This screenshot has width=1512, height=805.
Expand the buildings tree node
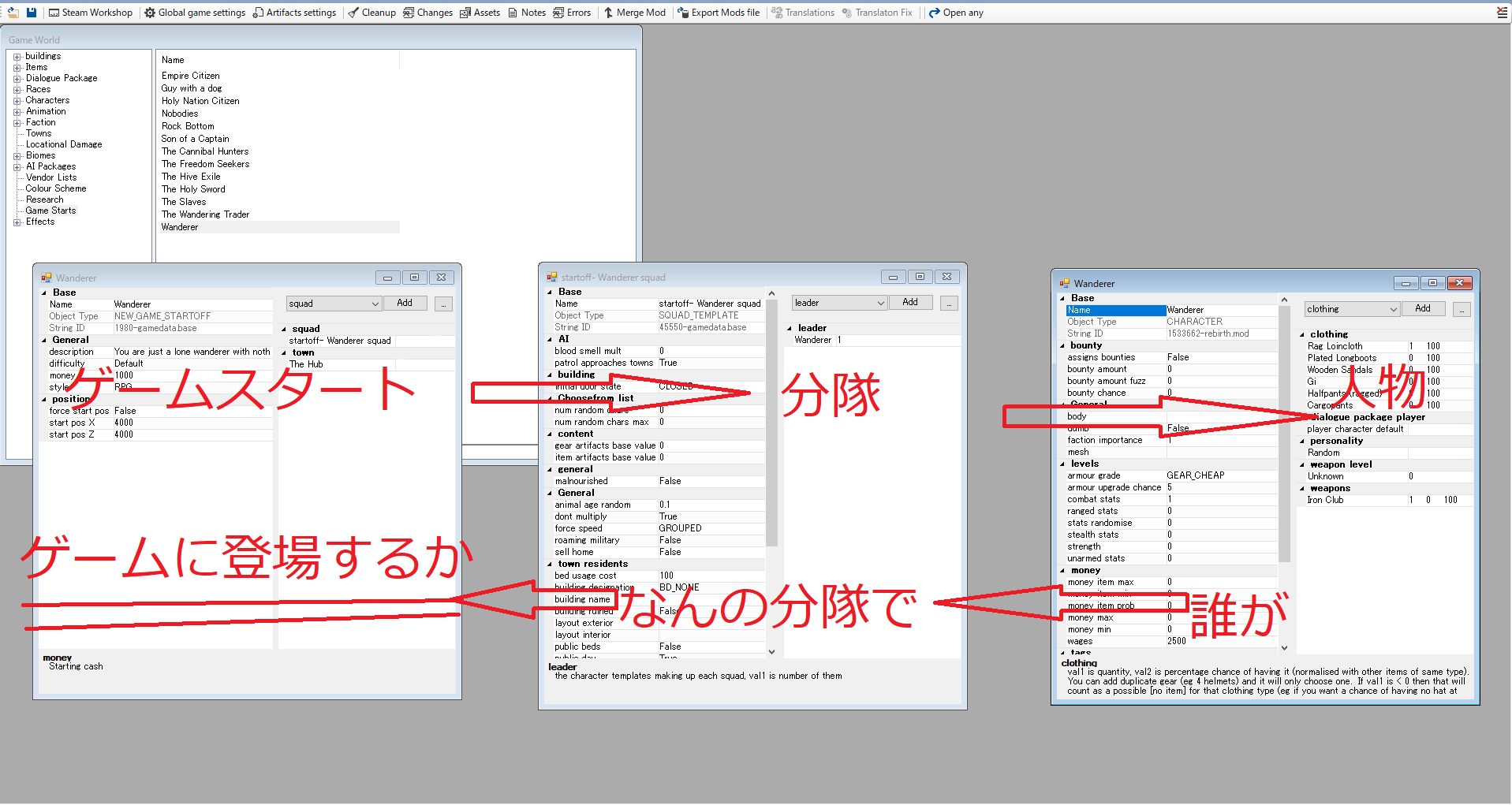coord(17,57)
